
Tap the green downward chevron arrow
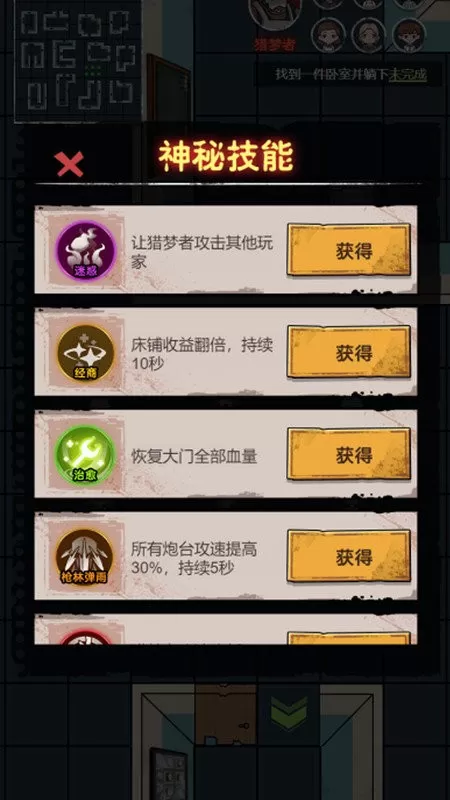coord(289,711)
